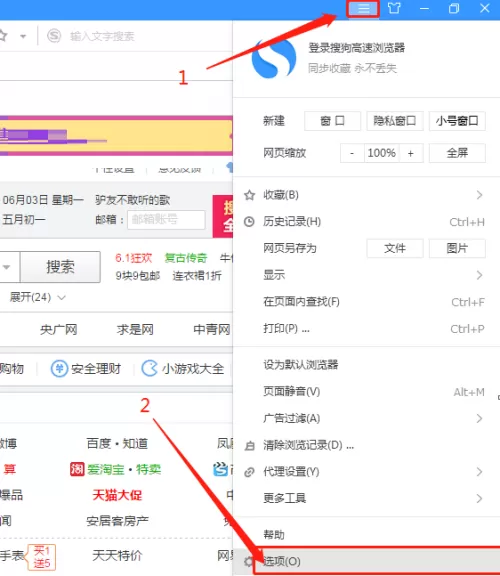Open the dropdown left of 搜索 button

pos(7,267)
